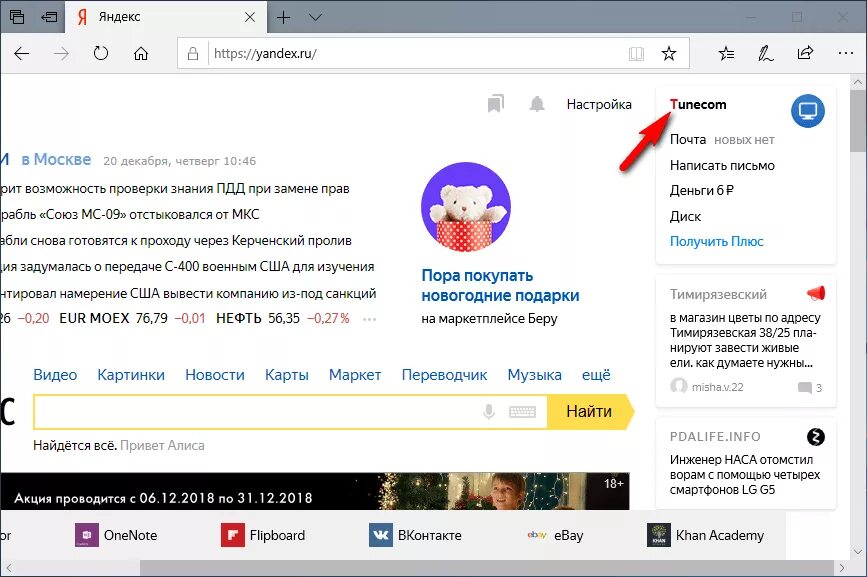Screen dimensions: 867x577
Task: Open ВКонтакте shortcut
Action: (x=415, y=535)
